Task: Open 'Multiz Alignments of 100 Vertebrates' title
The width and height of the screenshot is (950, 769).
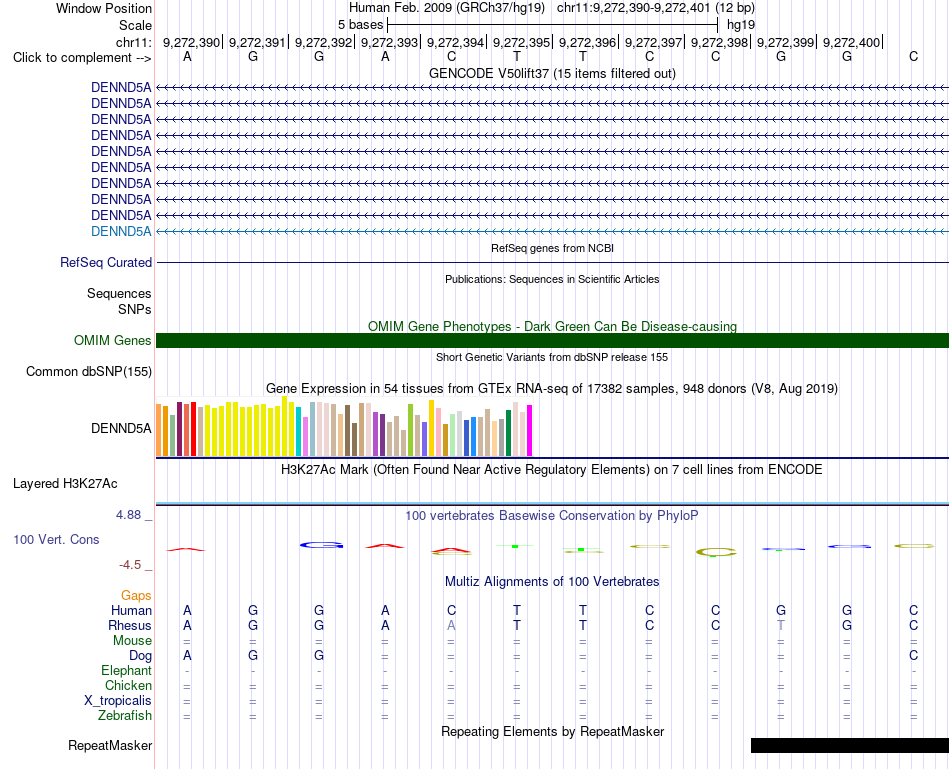Action: (552, 582)
